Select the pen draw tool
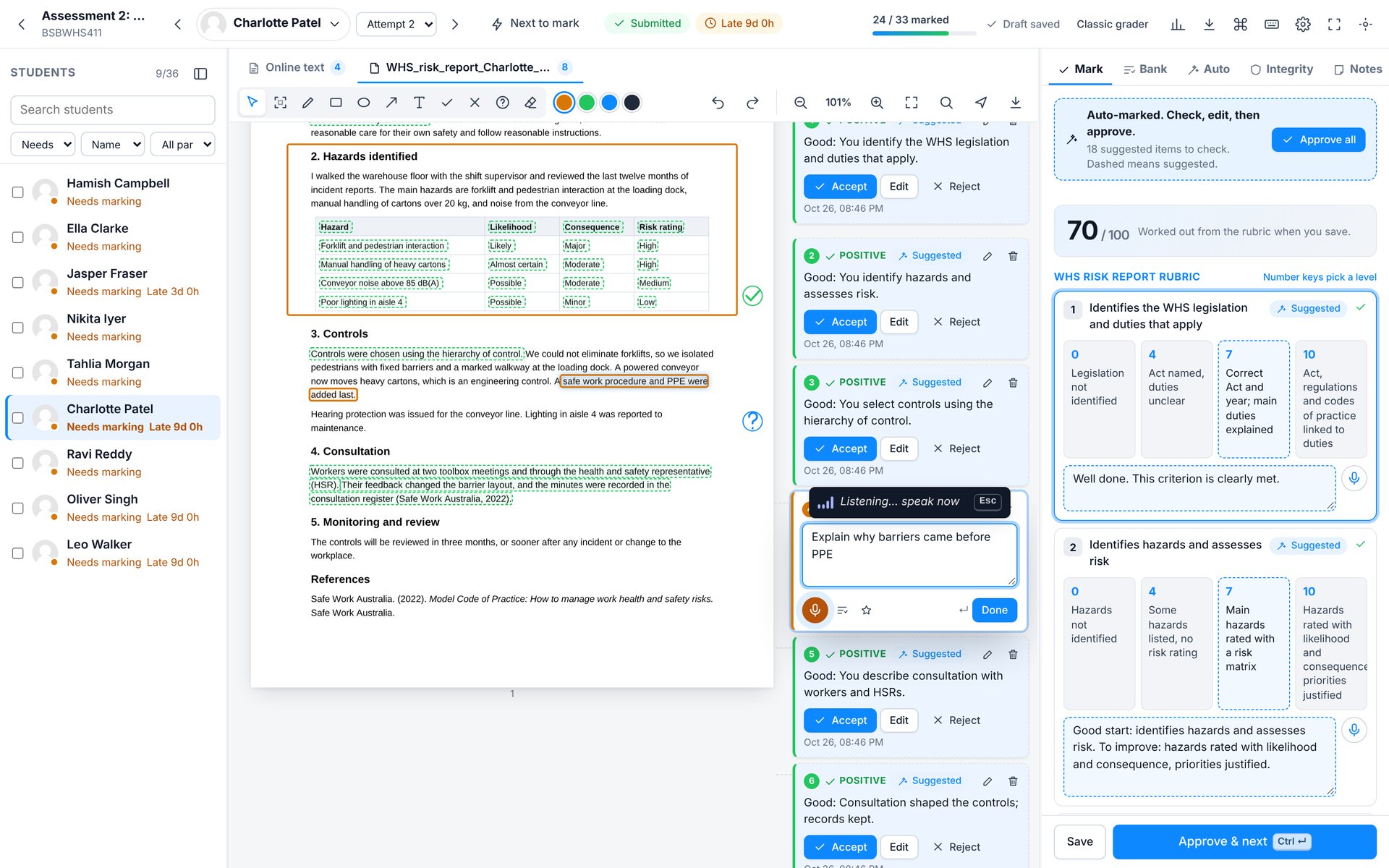This screenshot has height=868, width=1389. [x=307, y=103]
